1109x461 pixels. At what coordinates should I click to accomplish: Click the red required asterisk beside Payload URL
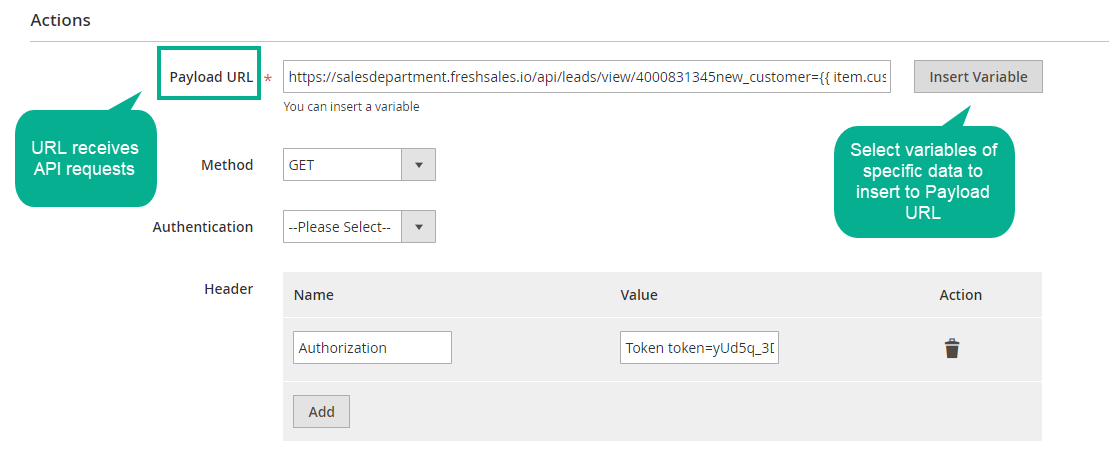point(268,79)
